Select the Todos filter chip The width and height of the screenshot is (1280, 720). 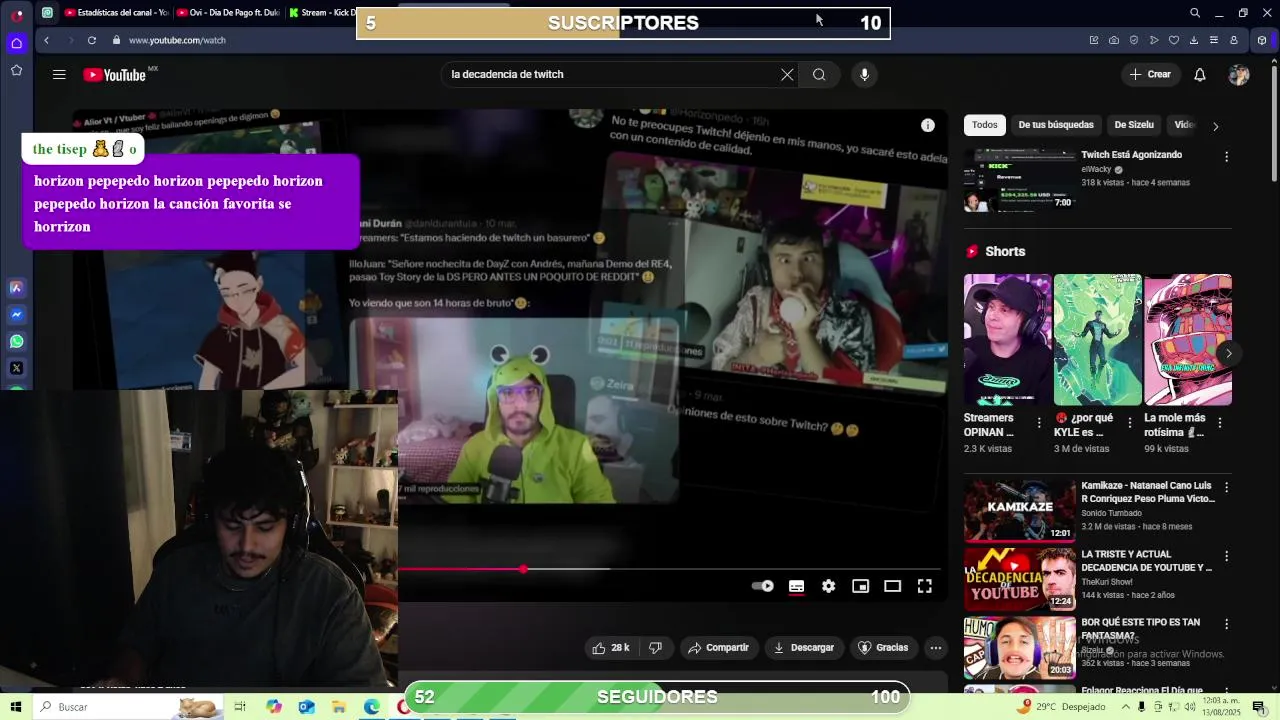985,125
